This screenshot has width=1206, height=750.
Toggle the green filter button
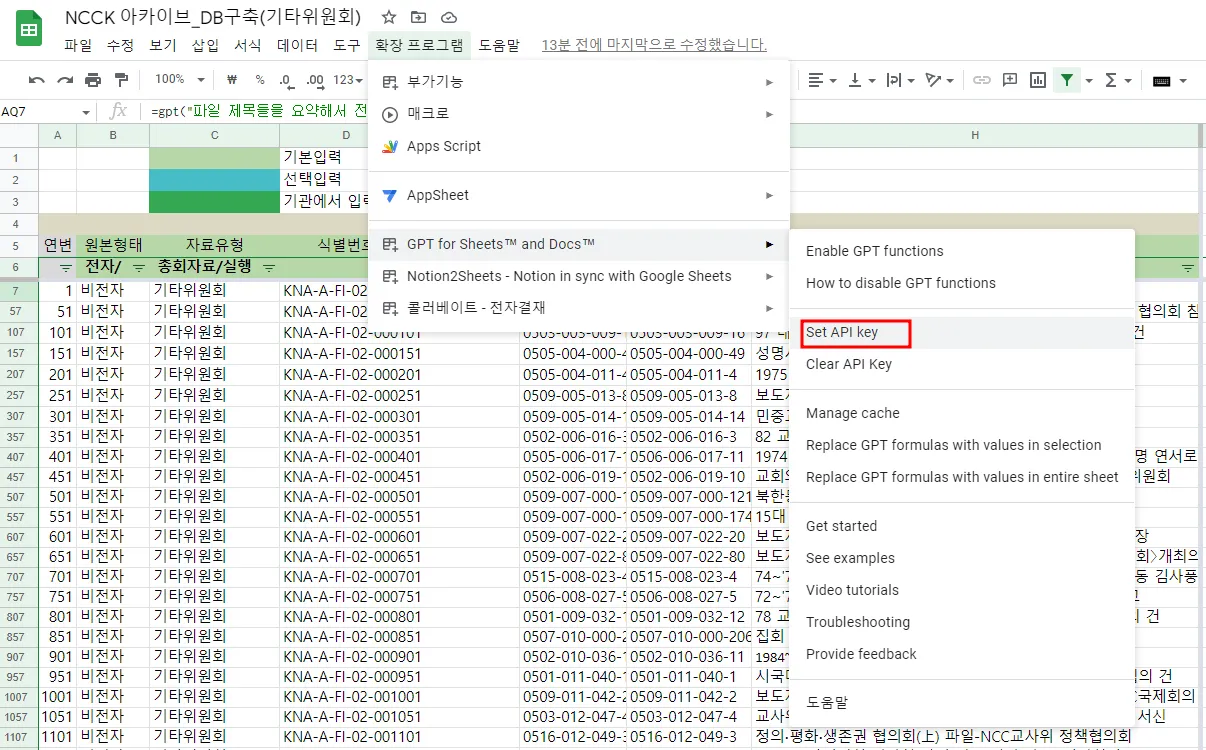(x=1067, y=80)
